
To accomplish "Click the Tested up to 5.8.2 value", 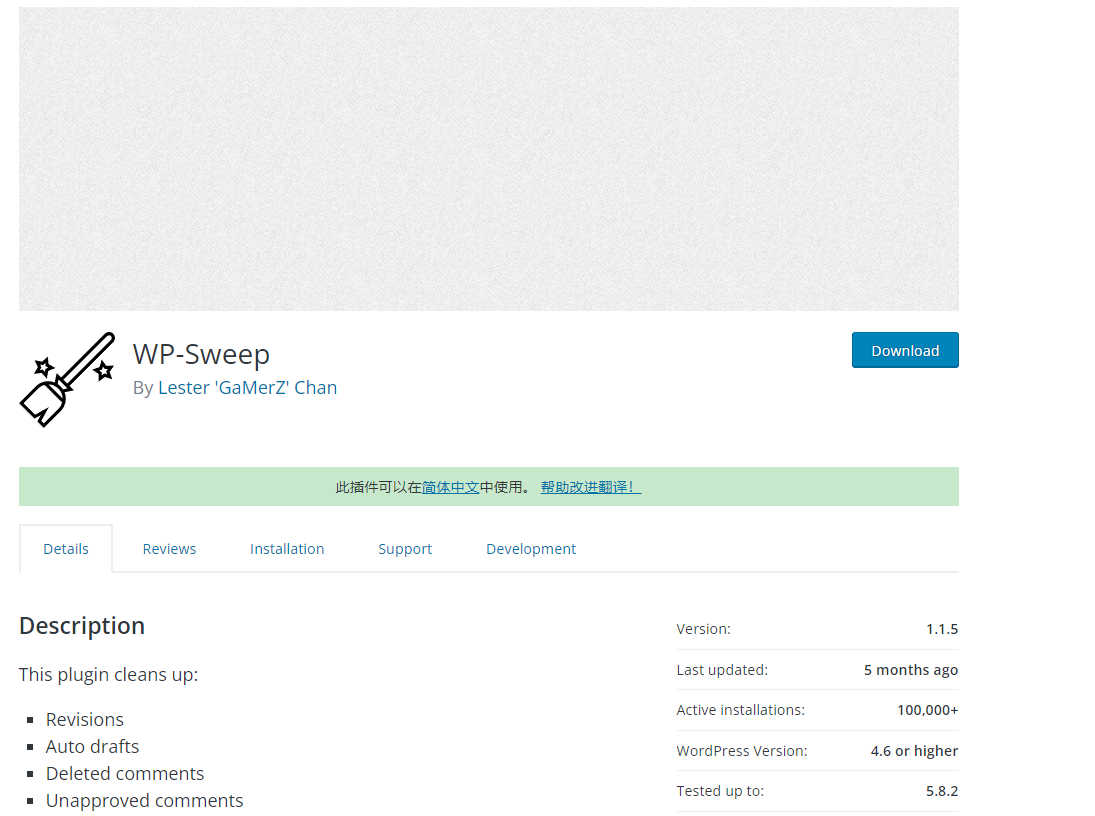I will pyautogui.click(x=942, y=791).
